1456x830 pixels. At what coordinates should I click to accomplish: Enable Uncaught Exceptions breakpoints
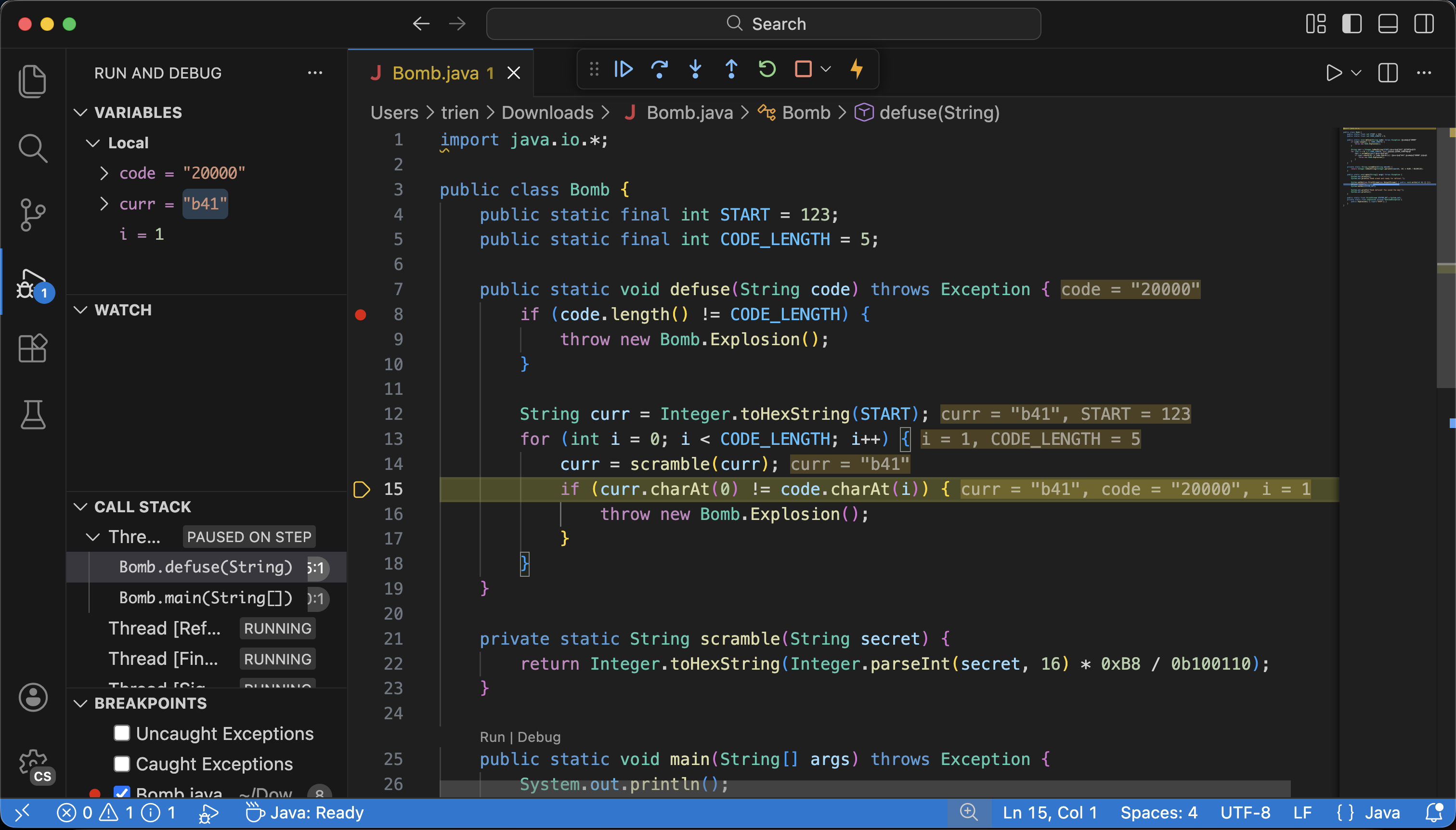click(x=122, y=733)
